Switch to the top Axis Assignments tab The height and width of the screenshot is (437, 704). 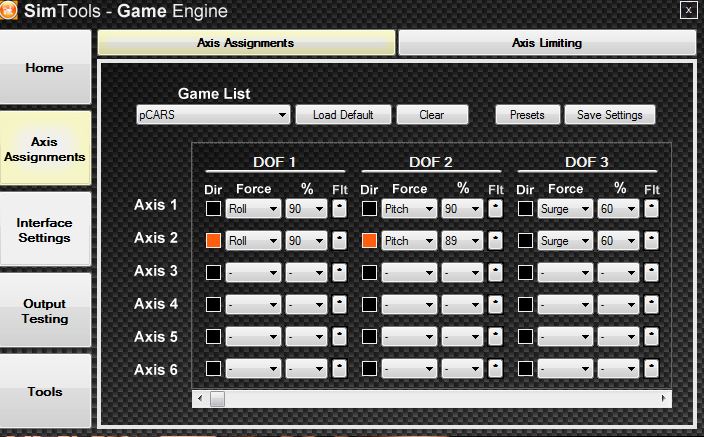point(246,43)
